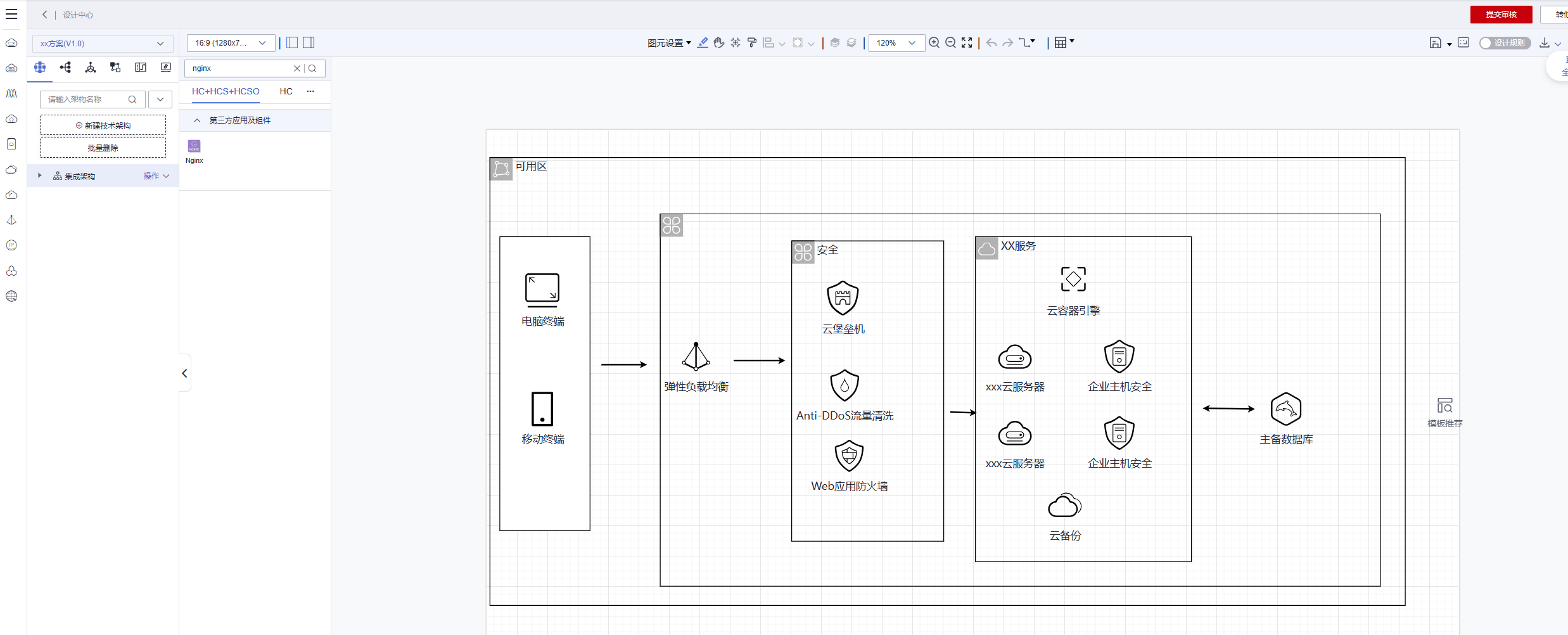Click the 请输入架构名称 search field
1568x635 pixels.
(x=92, y=99)
